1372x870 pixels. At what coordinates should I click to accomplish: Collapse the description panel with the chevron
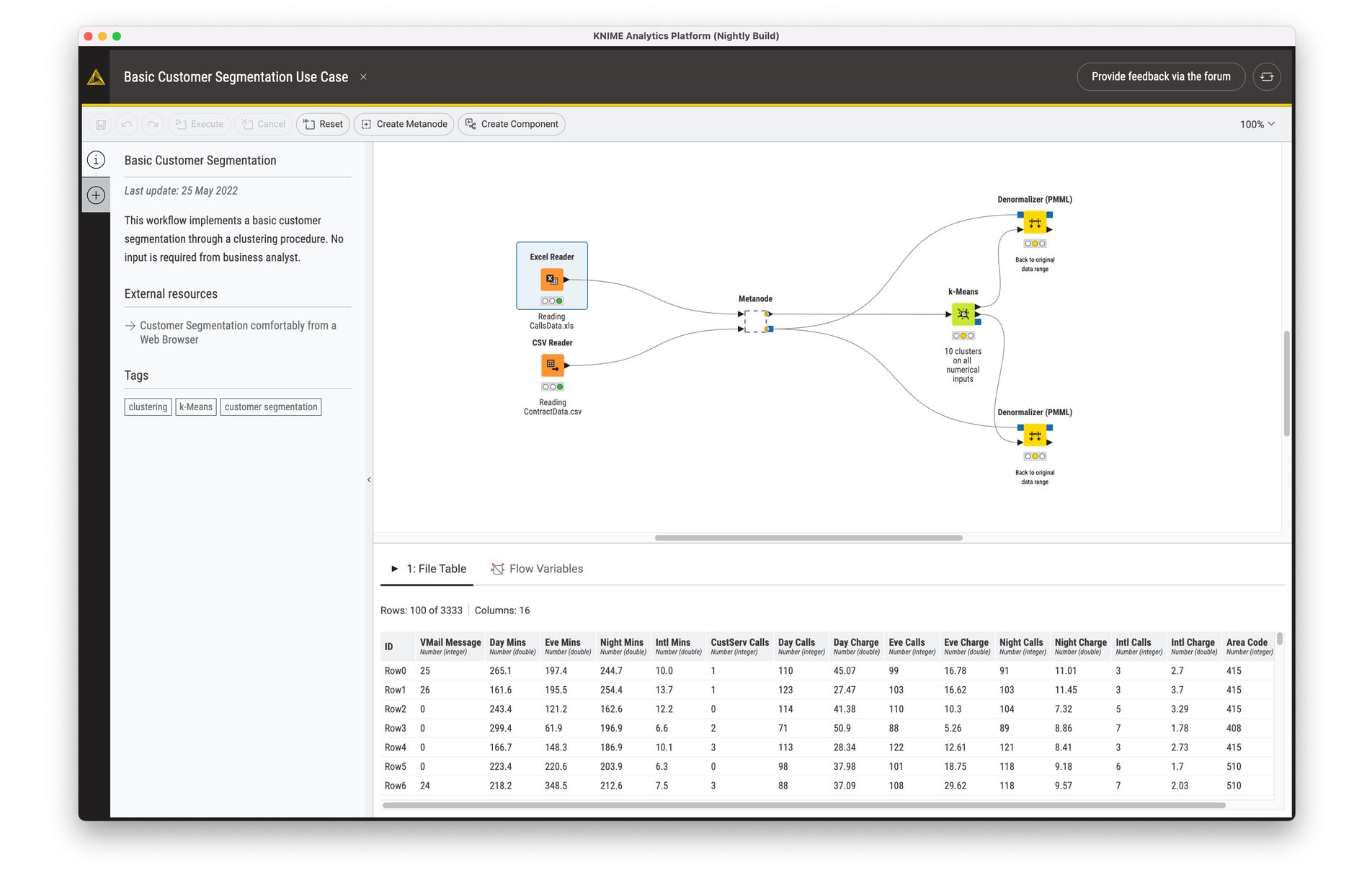[x=369, y=479]
